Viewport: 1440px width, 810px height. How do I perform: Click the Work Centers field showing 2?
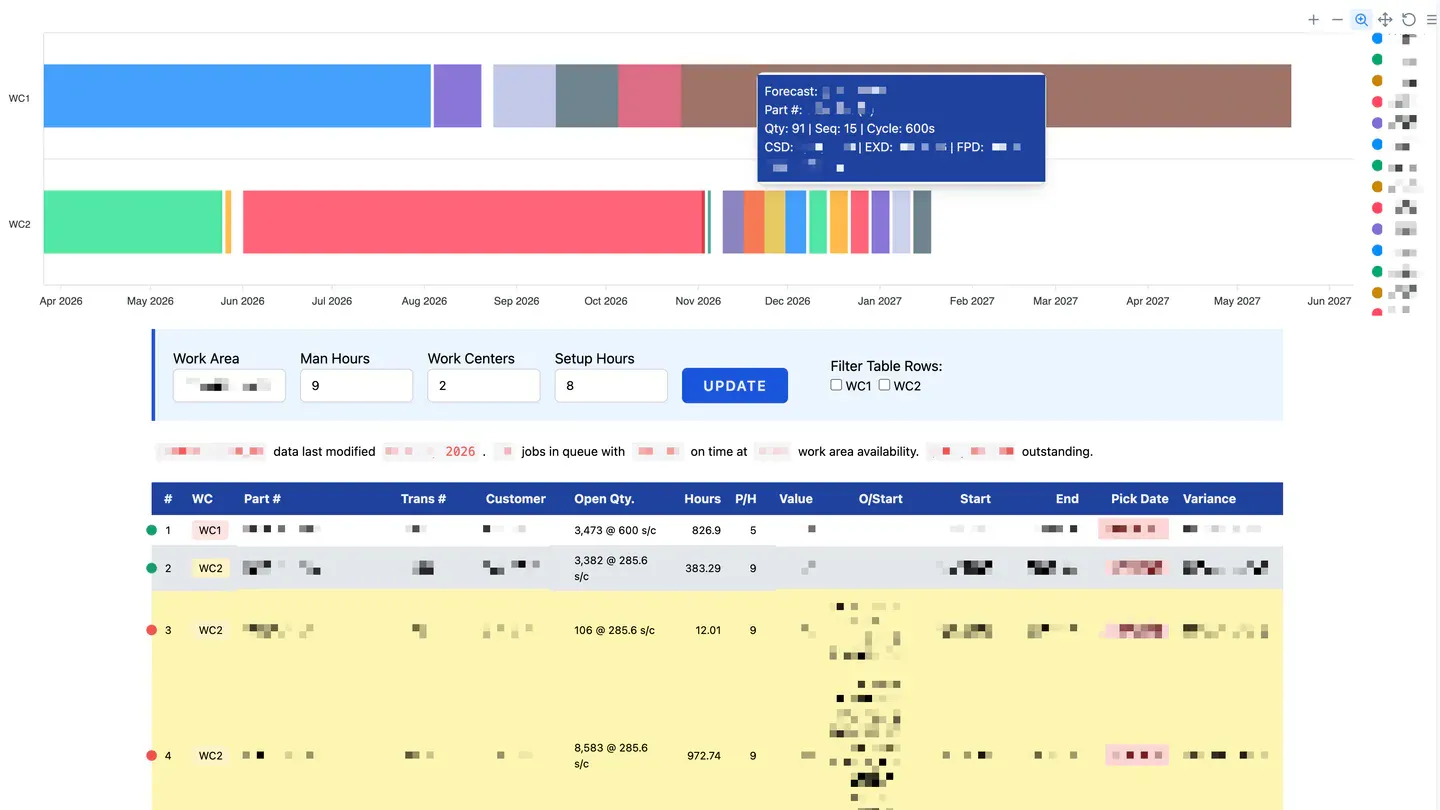click(484, 386)
